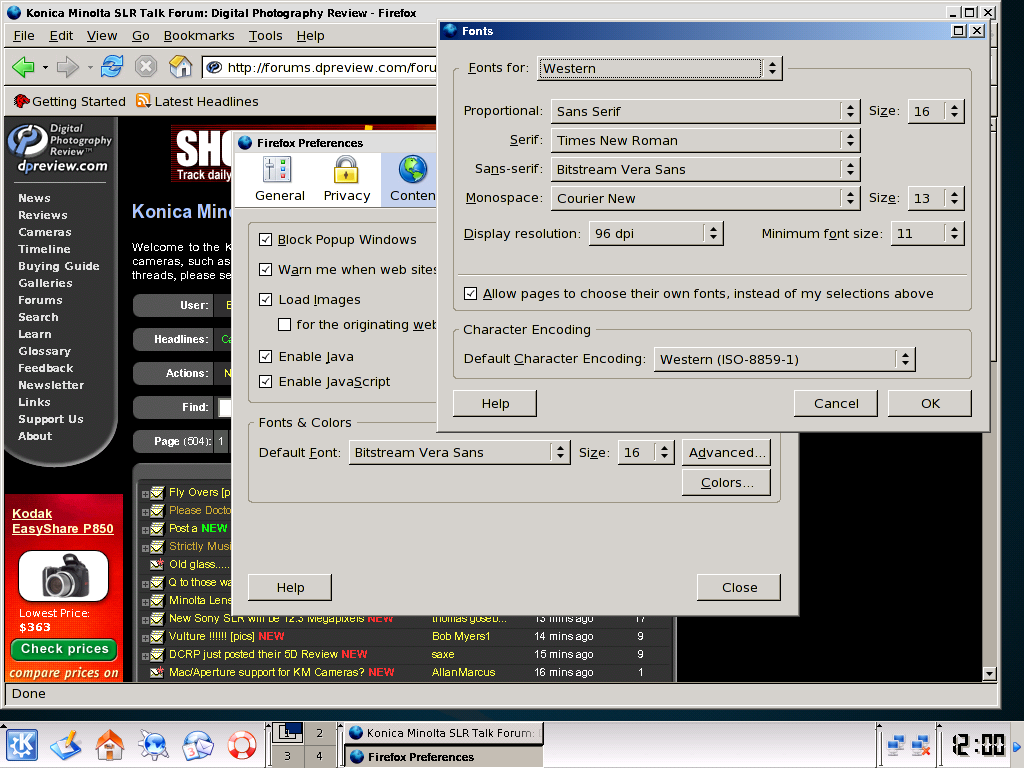Open the KDE K menu button
This screenshot has height=768, width=1024.
(x=22, y=745)
